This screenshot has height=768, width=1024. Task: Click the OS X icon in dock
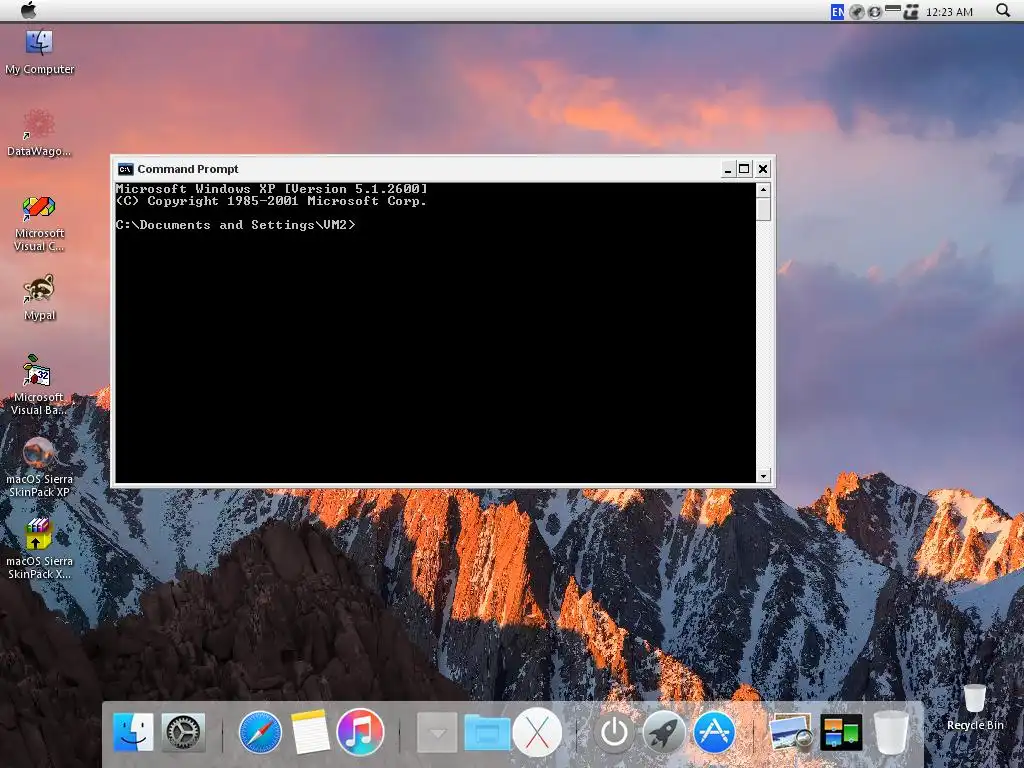pos(537,732)
